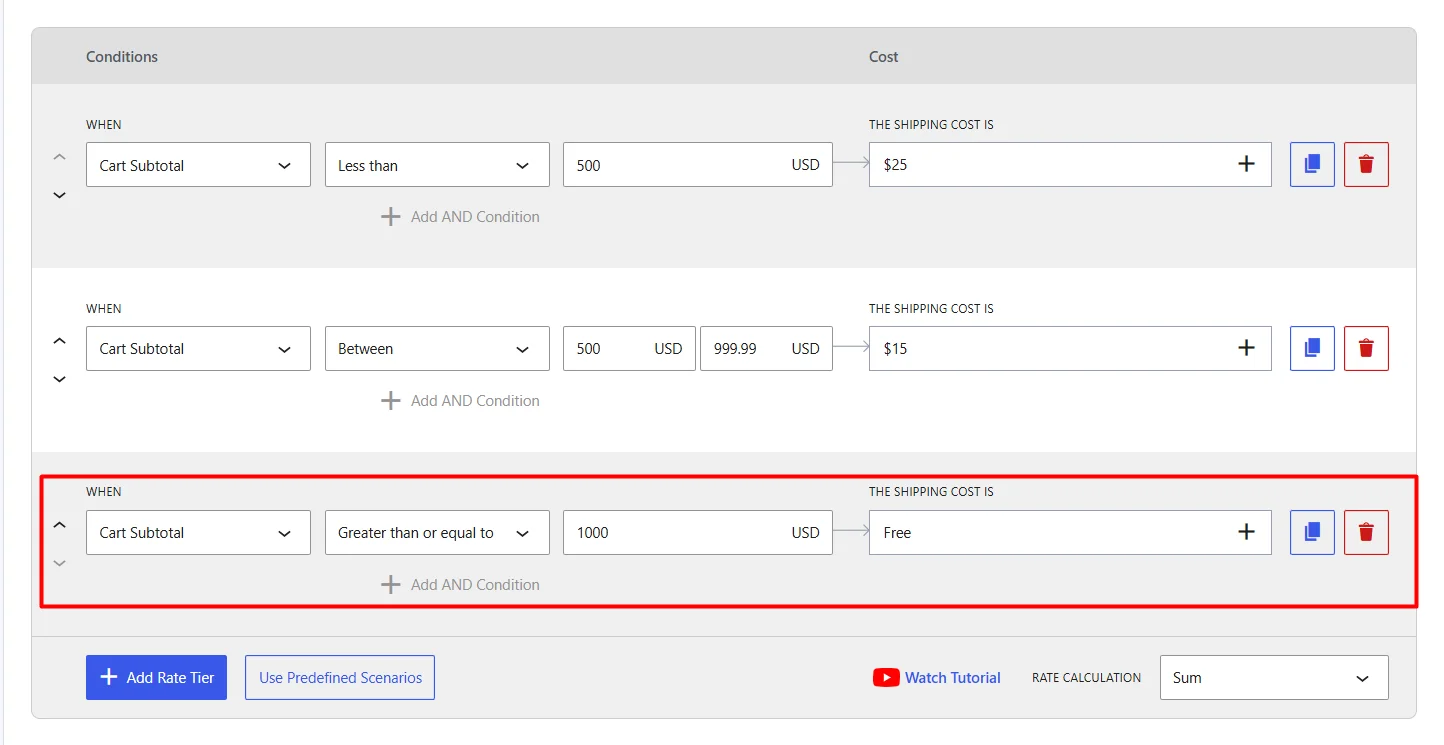Image resolution: width=1444 pixels, height=745 pixels.
Task: Open the Rate Calculation Sum dropdown
Action: [1274, 677]
